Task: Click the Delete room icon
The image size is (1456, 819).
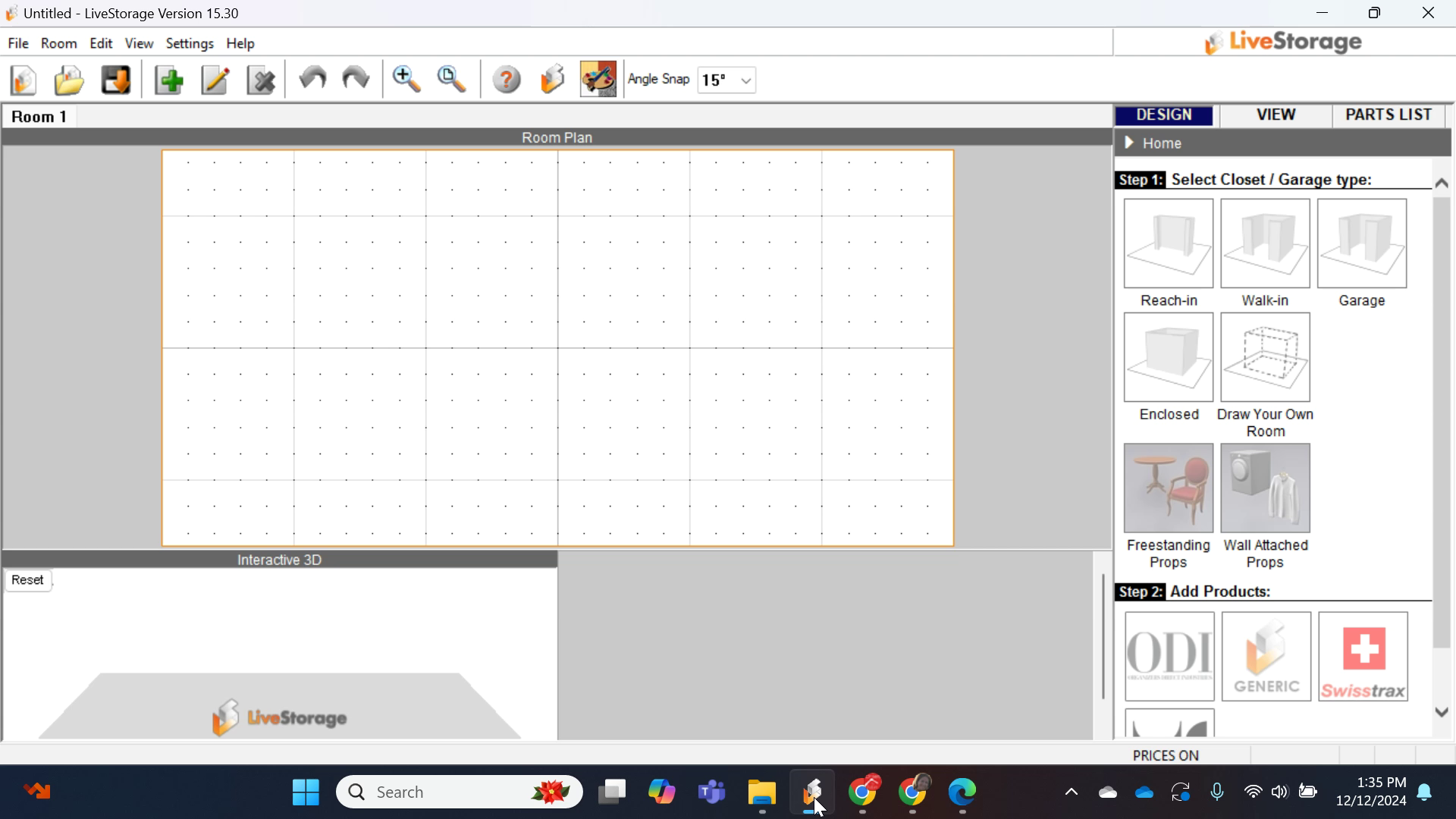Action: [262, 80]
